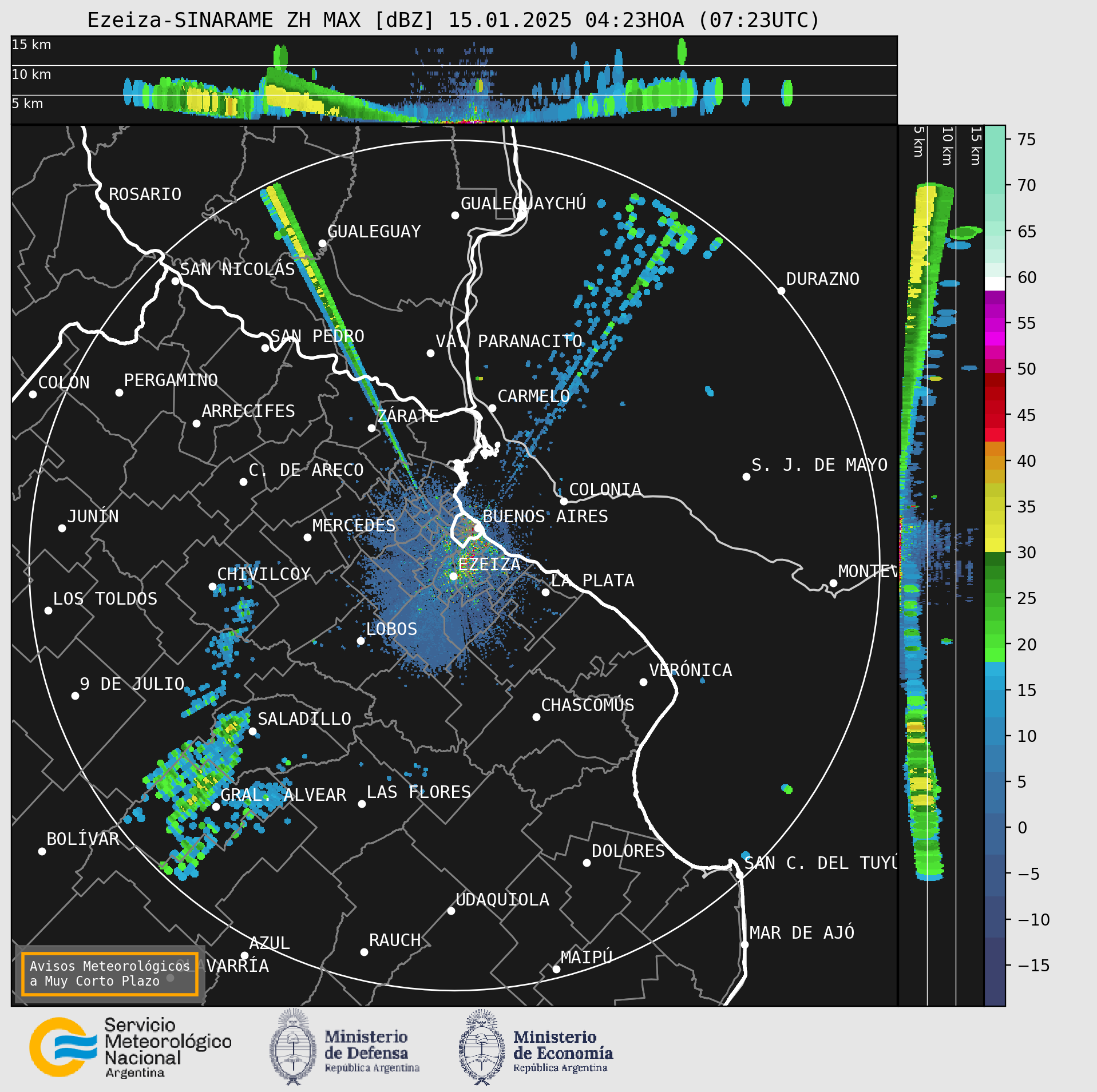This screenshot has height=1092, width=1097.
Task: Click the SALADILLO city label
Action: click(304, 719)
